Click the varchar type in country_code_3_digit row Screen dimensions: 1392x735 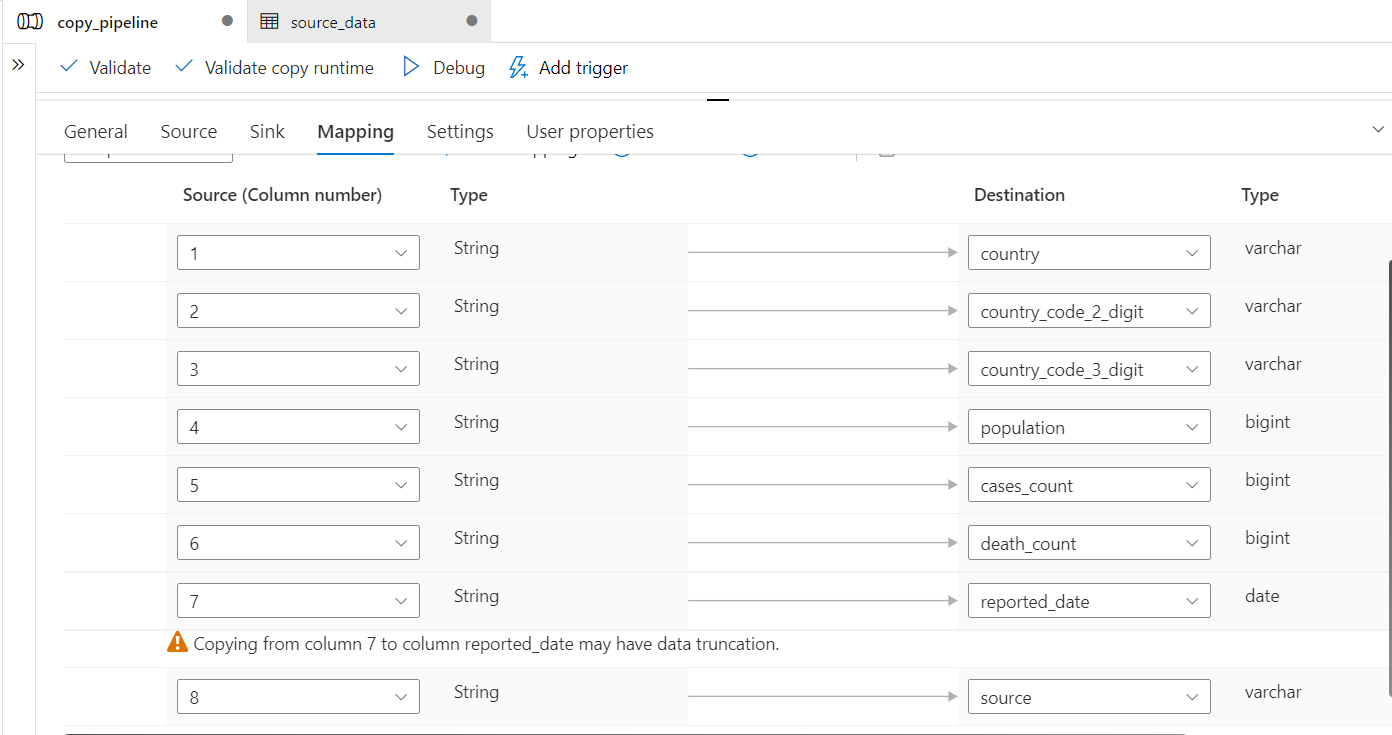click(x=1273, y=364)
